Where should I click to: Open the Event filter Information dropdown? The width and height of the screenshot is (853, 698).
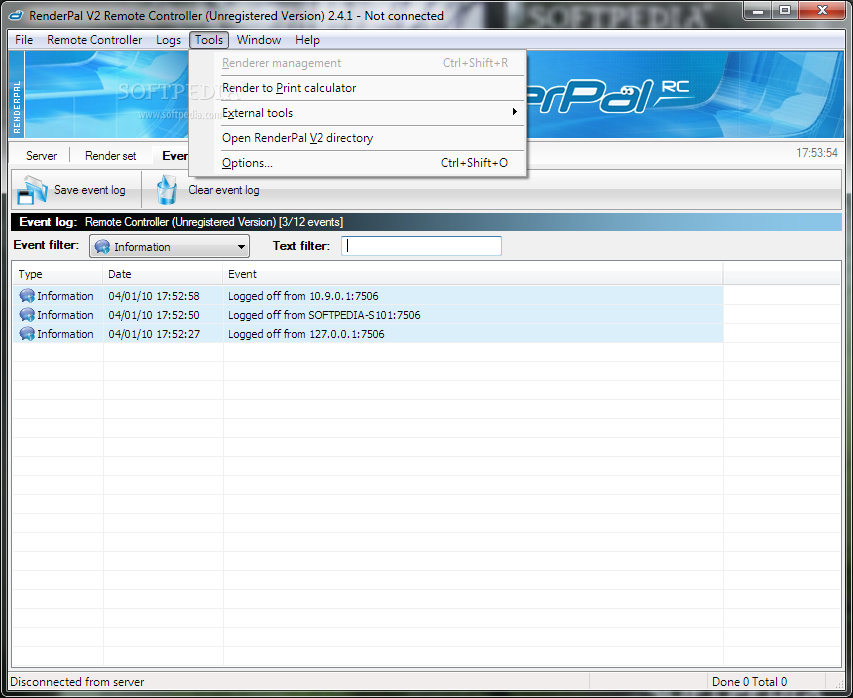point(169,246)
